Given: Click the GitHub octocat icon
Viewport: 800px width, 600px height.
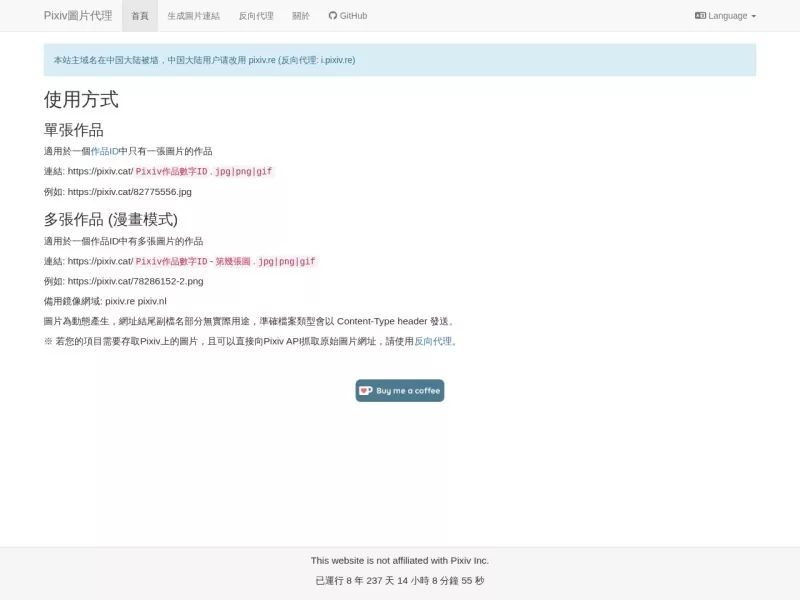Looking at the screenshot, I should (333, 16).
